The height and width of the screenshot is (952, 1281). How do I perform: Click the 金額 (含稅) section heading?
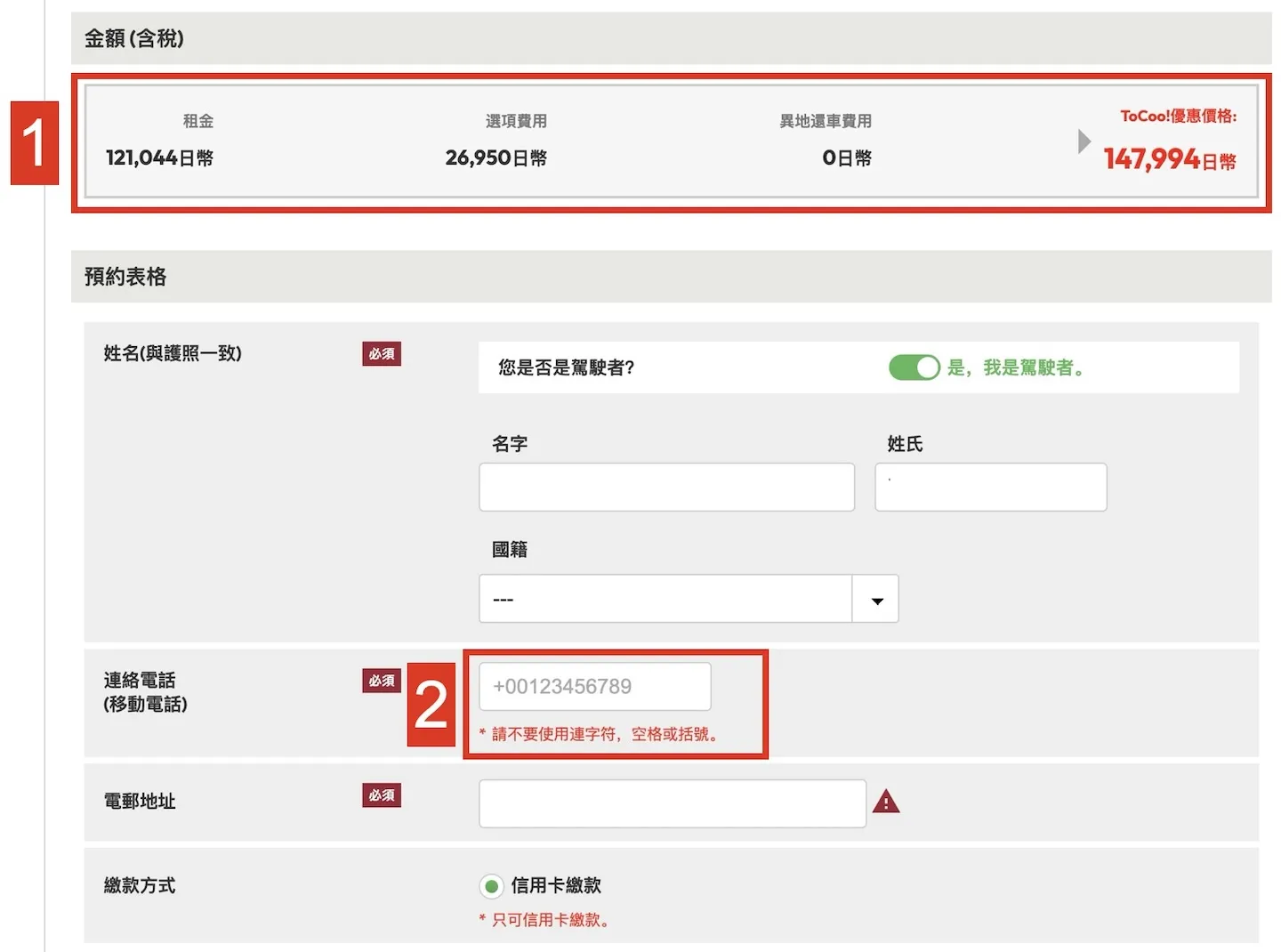pyautogui.click(x=134, y=38)
